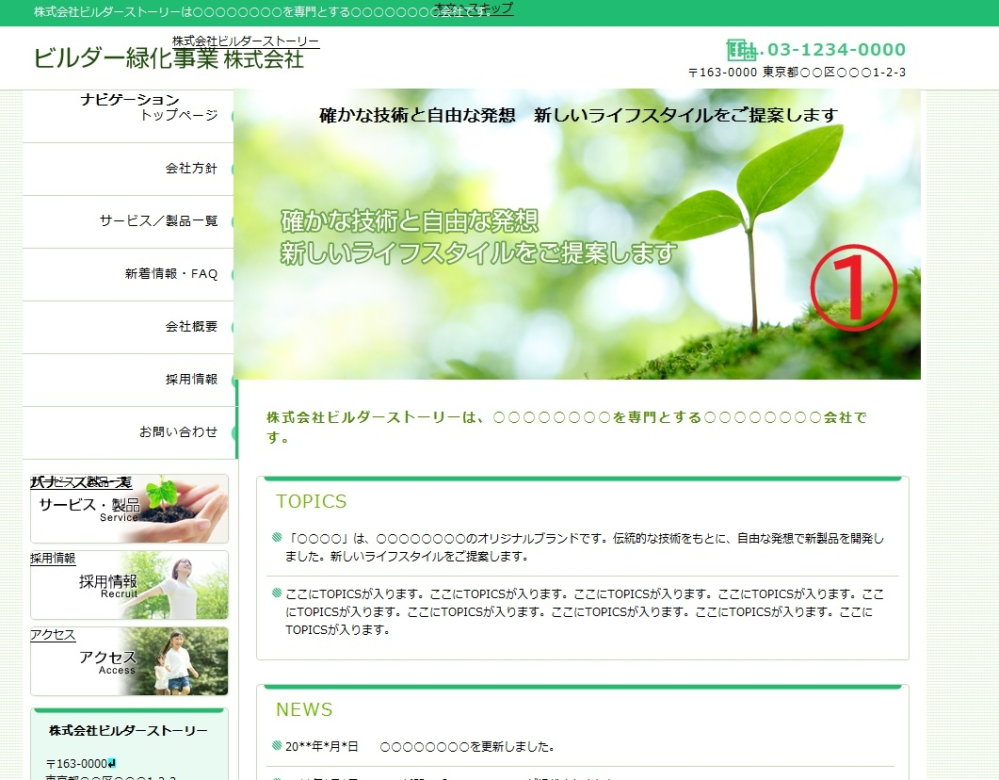Click first TOPICS entry about オリジナルブランド
999x780 pixels.
pos(584,547)
